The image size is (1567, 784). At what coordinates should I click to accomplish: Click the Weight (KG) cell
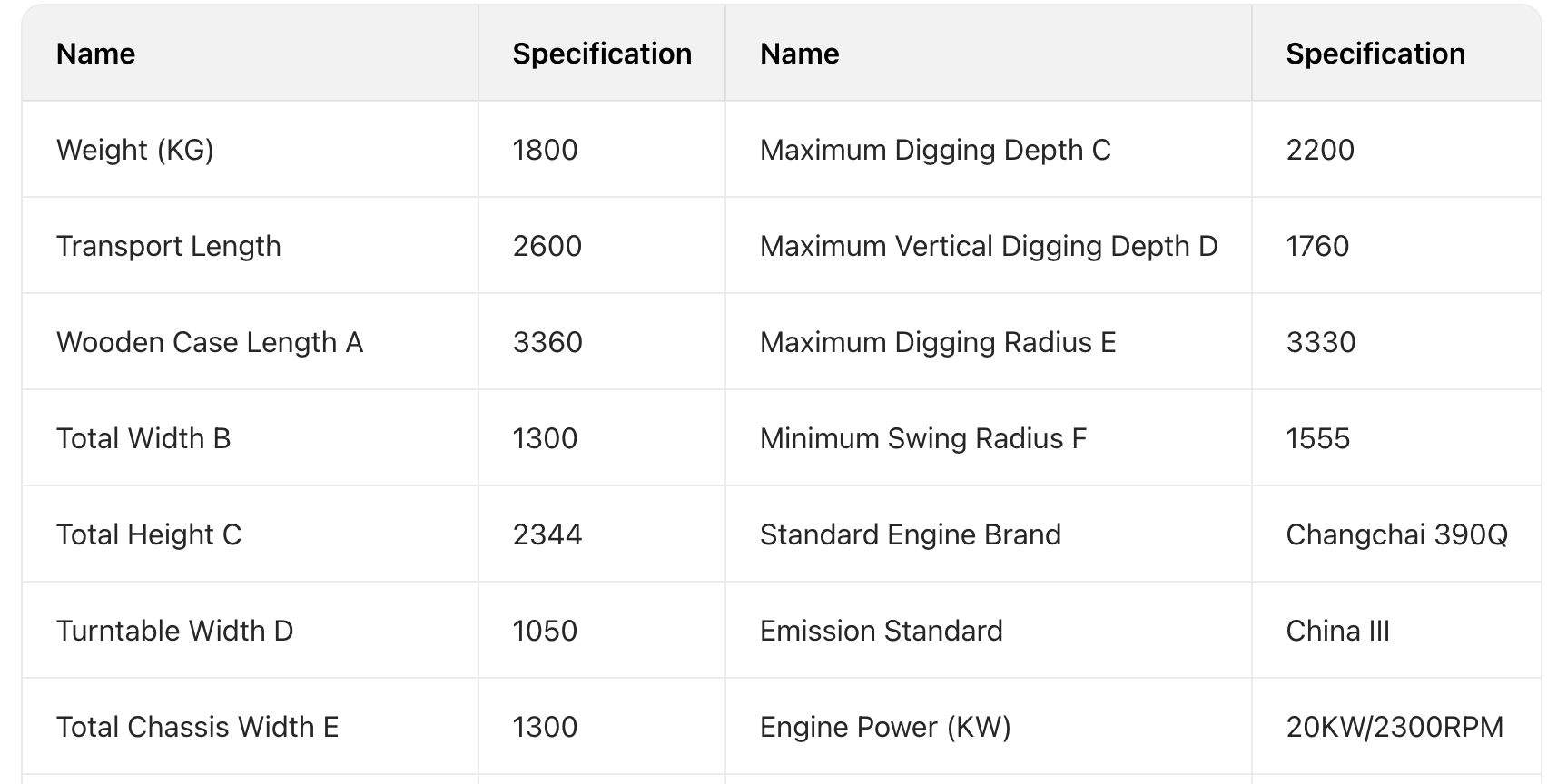pos(135,150)
